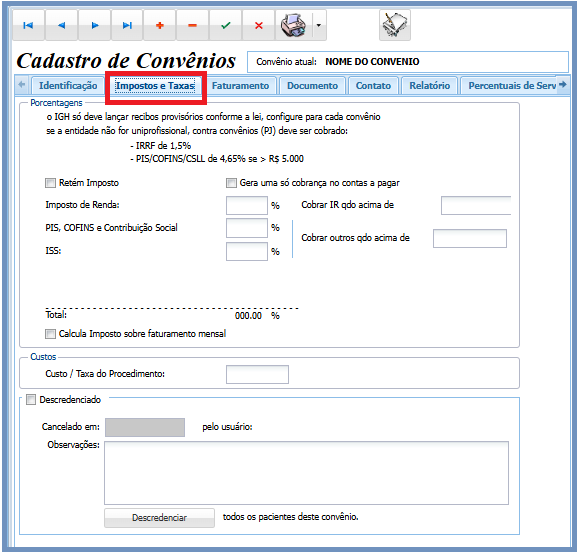The height and width of the screenshot is (552, 577).
Task: Click the printer icon
Action: (293, 25)
